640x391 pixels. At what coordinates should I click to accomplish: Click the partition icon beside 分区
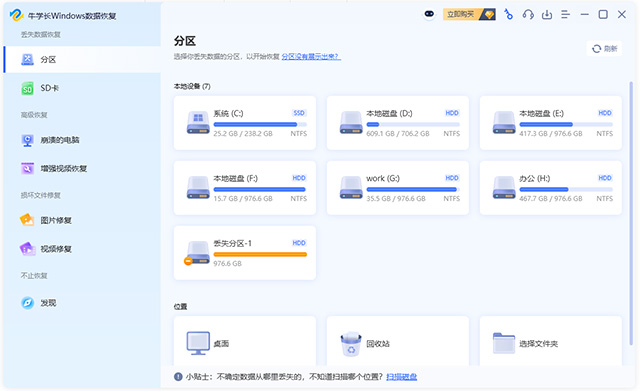coord(27,60)
